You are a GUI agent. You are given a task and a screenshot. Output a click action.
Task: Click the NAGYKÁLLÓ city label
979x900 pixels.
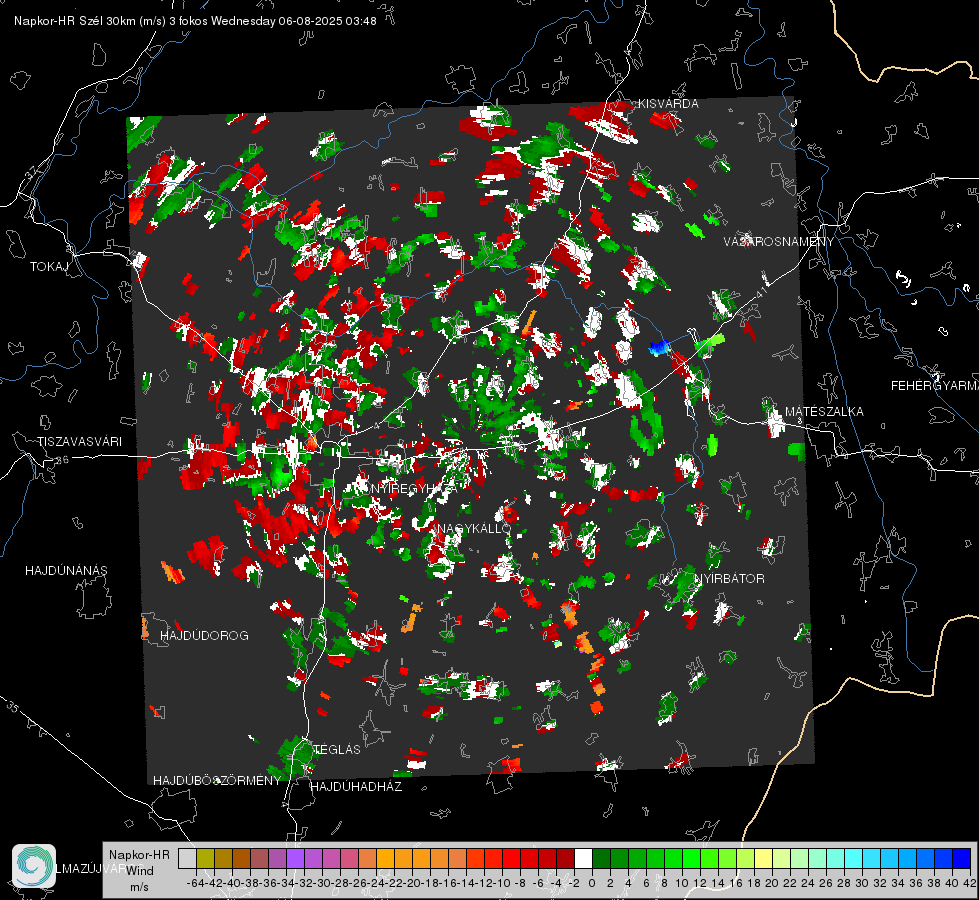coord(473,528)
